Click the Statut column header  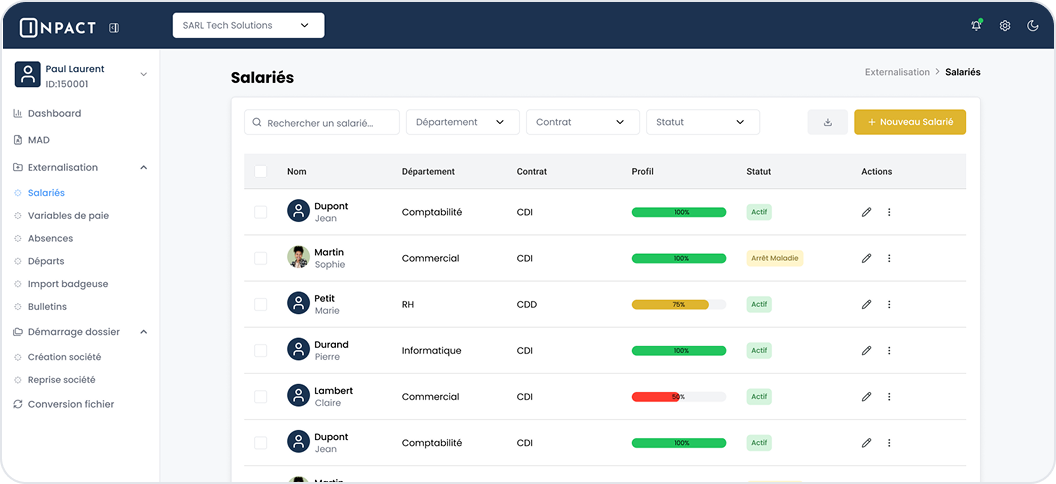759,172
